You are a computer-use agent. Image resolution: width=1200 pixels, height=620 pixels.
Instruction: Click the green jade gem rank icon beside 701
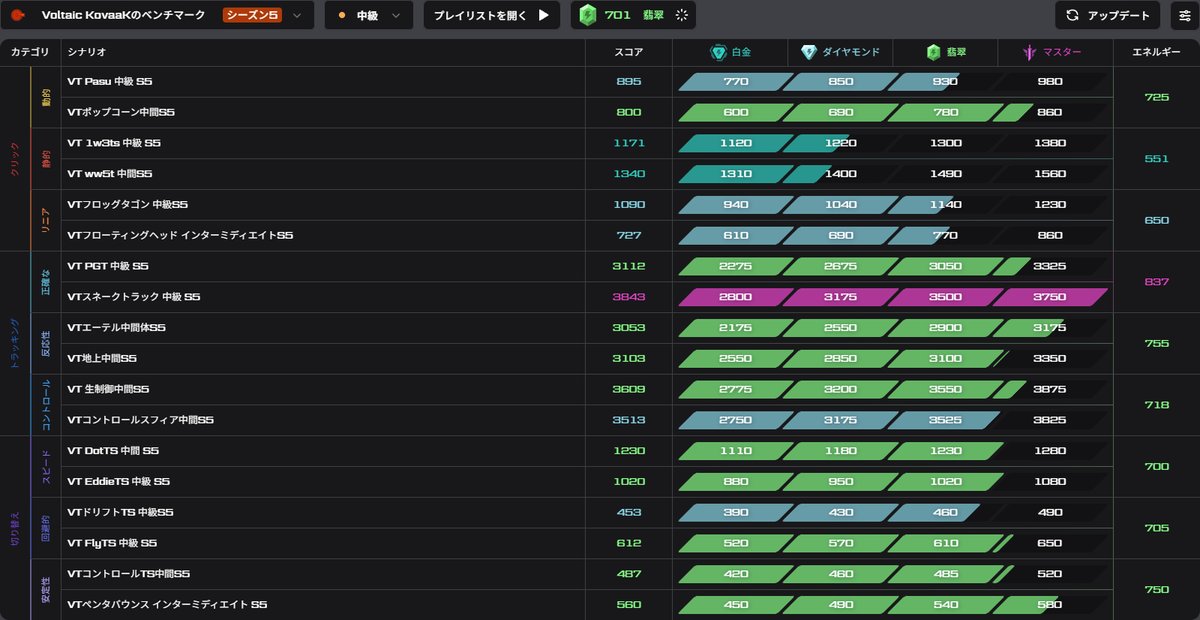pos(588,15)
